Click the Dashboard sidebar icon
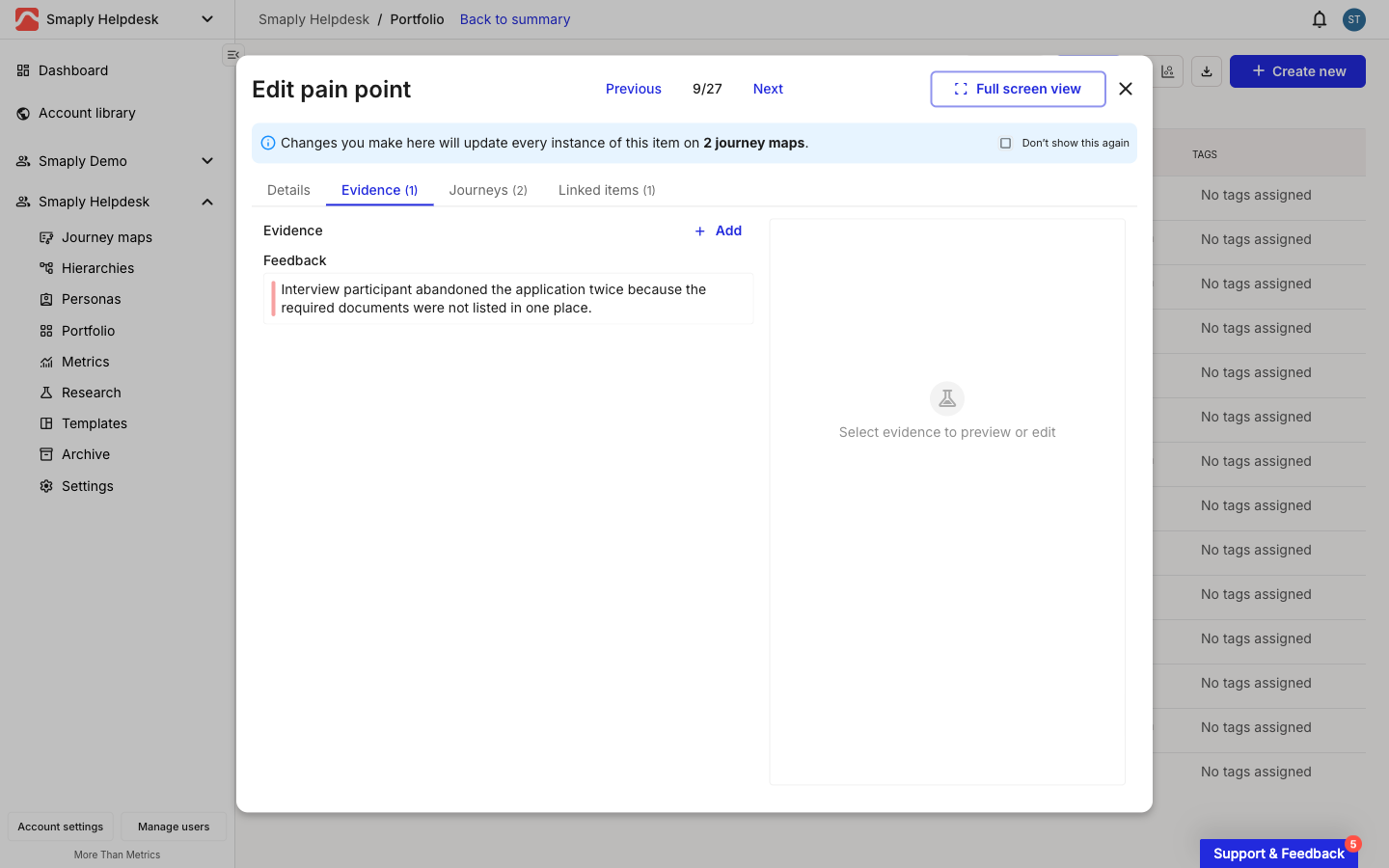This screenshot has width=1389, height=868. [23, 70]
